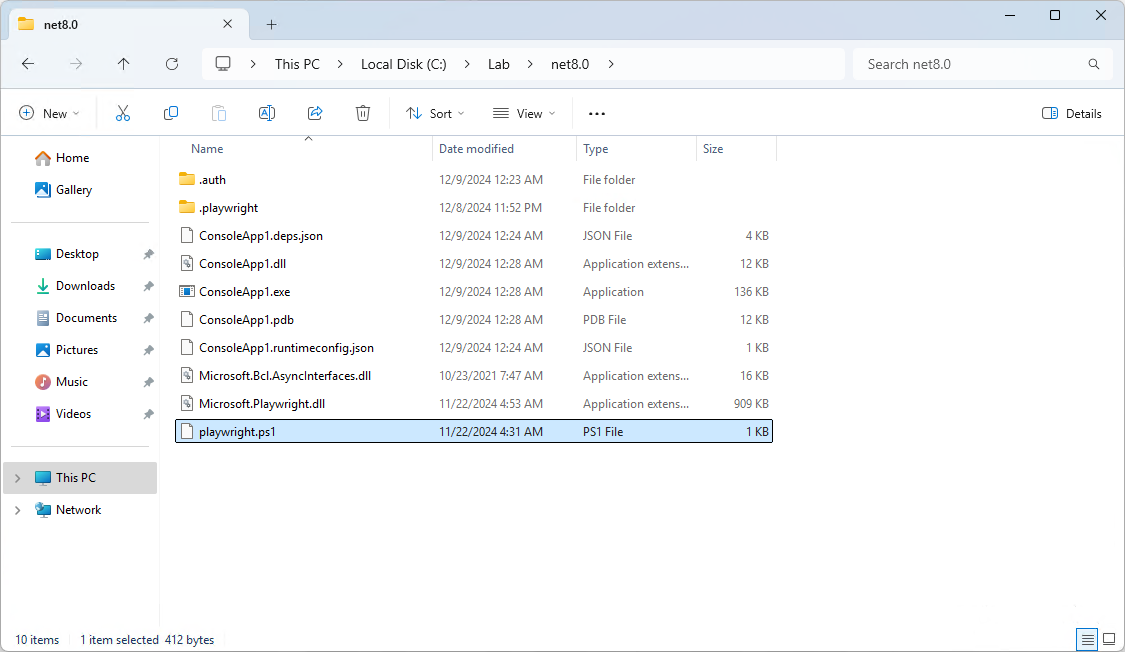
Task: Open the Sort dropdown menu
Action: click(x=436, y=113)
